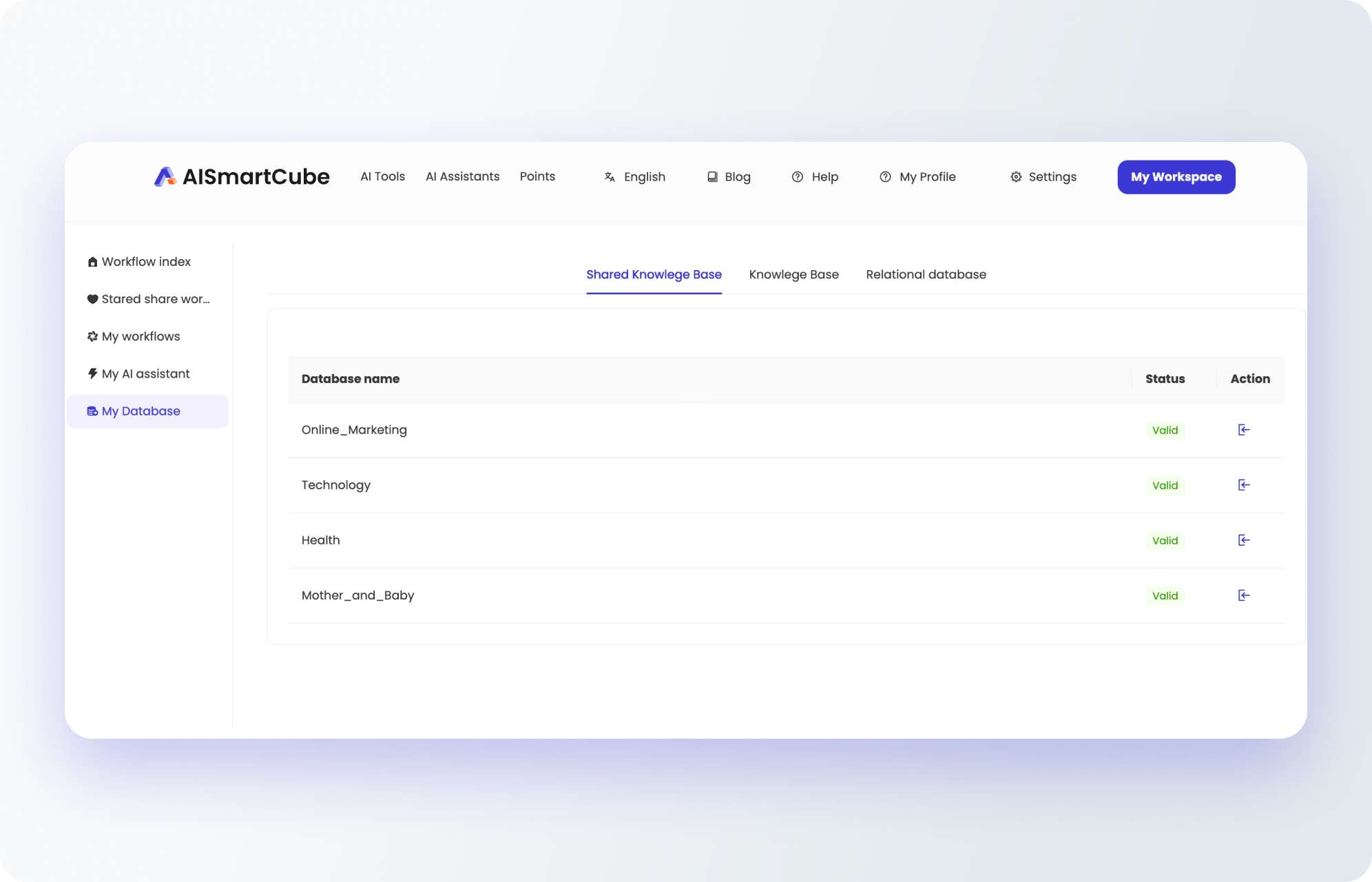Click the book icon beside Blog
The width and height of the screenshot is (1372, 882).
point(712,177)
